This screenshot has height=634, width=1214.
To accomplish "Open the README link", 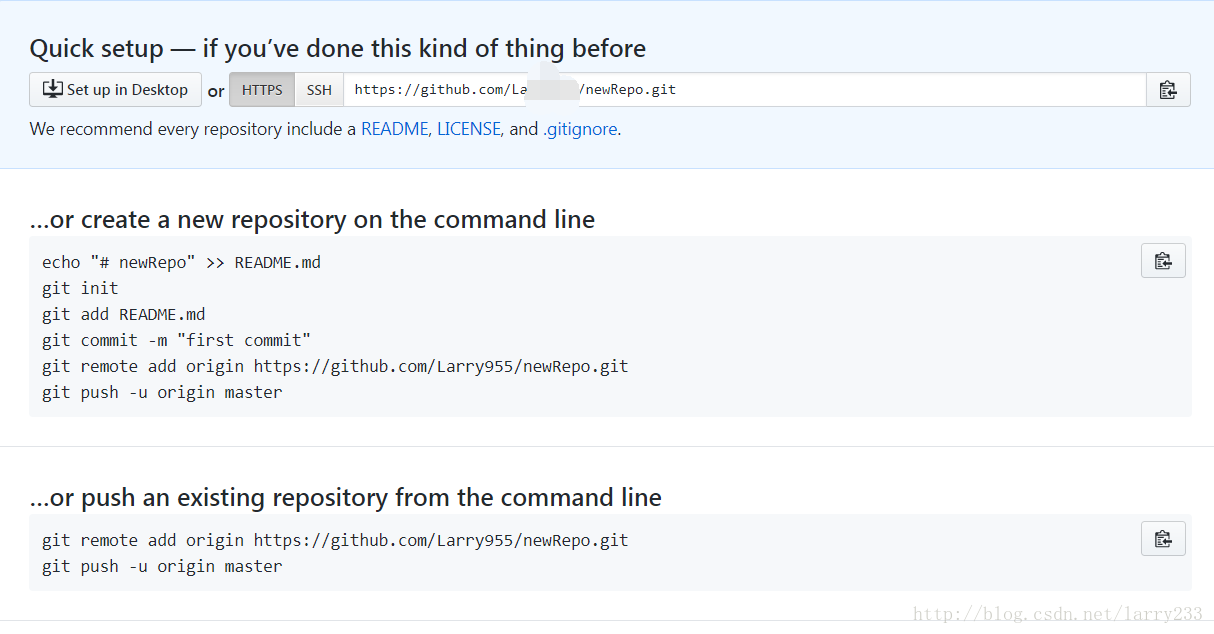I will tap(396, 129).
